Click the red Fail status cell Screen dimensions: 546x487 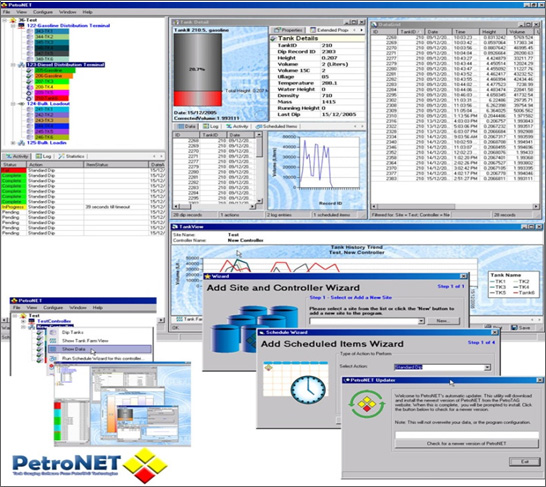point(14,171)
